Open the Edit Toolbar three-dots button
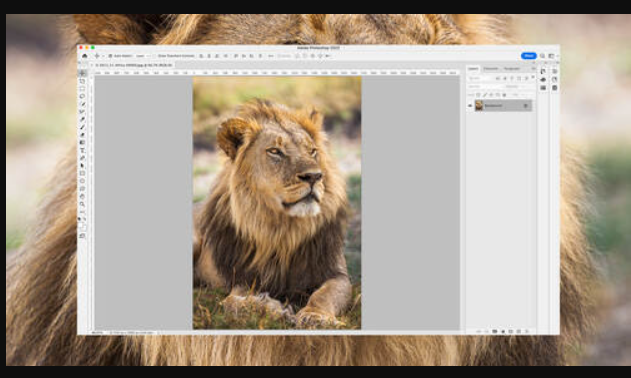This screenshot has height=378, width=631. [82, 211]
